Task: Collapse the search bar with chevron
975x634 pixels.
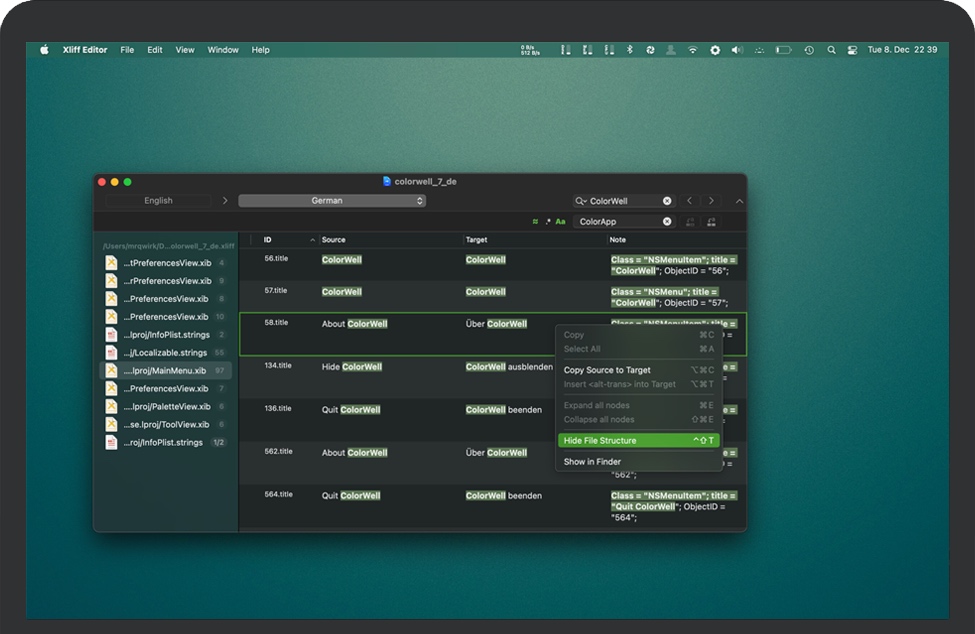Action: 739,201
